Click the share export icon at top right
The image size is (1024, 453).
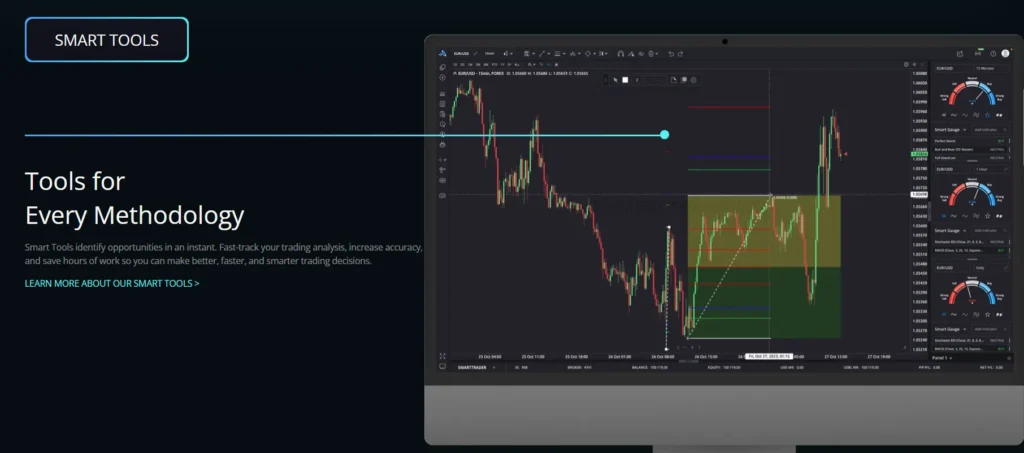(959, 54)
